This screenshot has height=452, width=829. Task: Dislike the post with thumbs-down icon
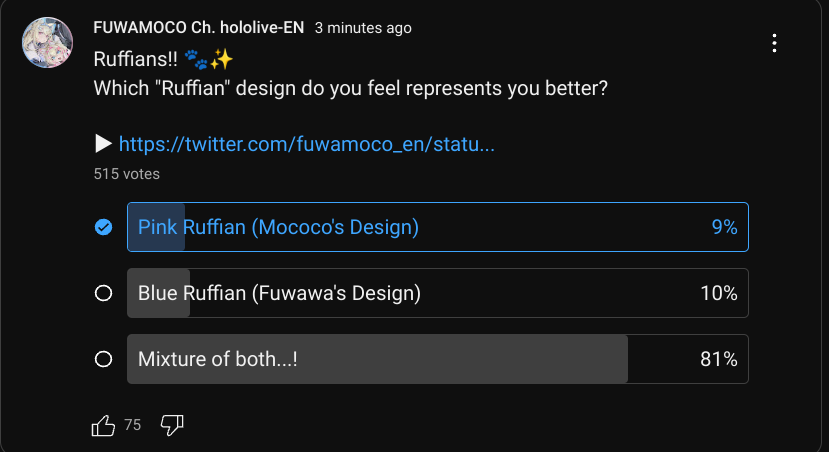tap(172, 426)
